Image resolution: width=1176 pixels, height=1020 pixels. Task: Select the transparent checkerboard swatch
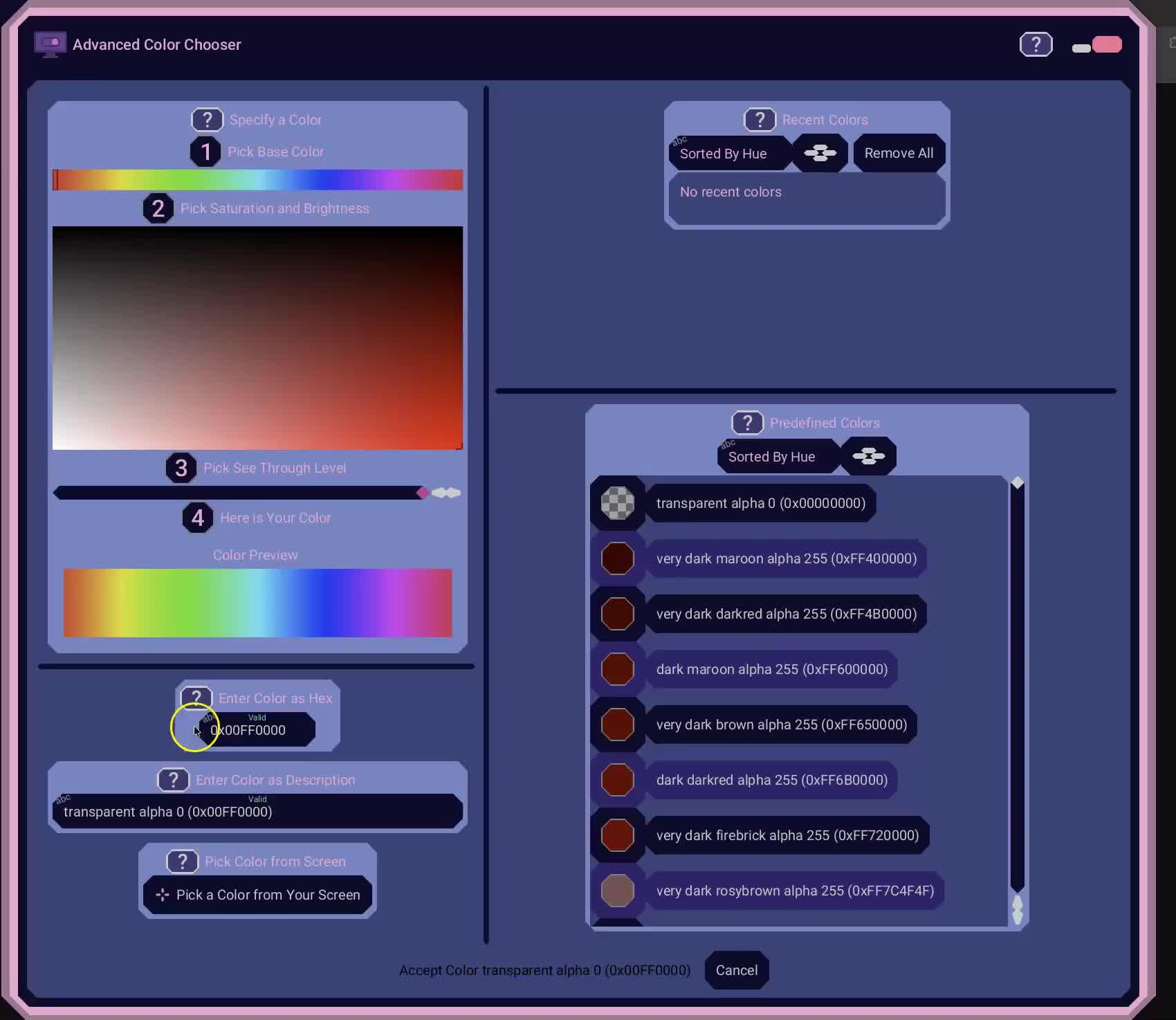point(618,503)
